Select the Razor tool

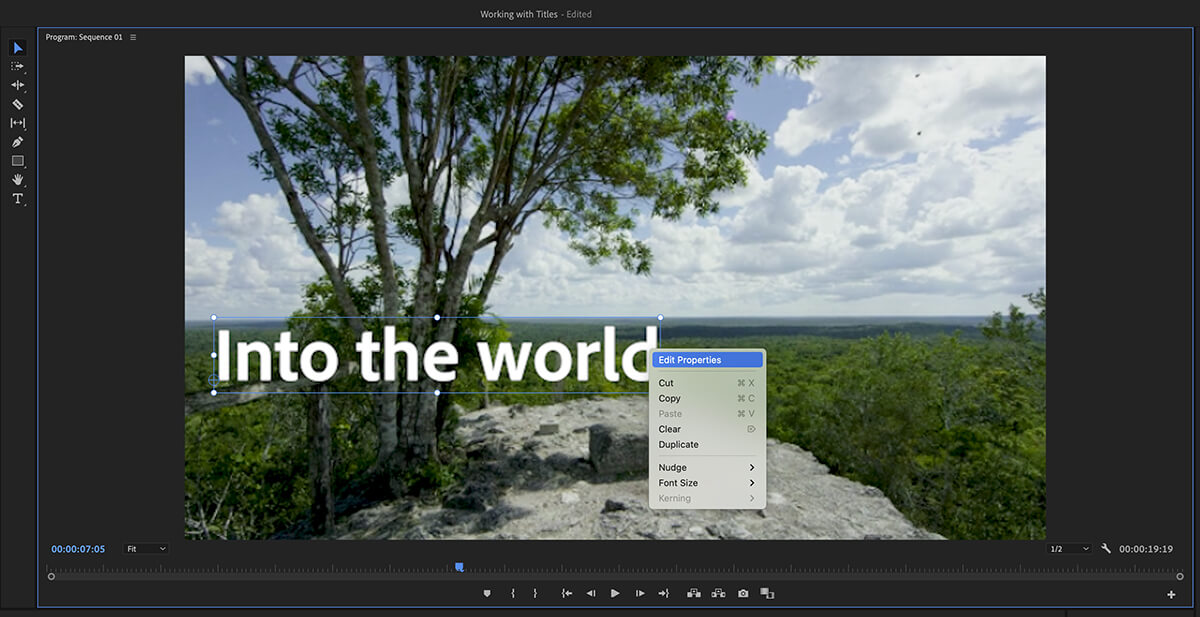17,104
